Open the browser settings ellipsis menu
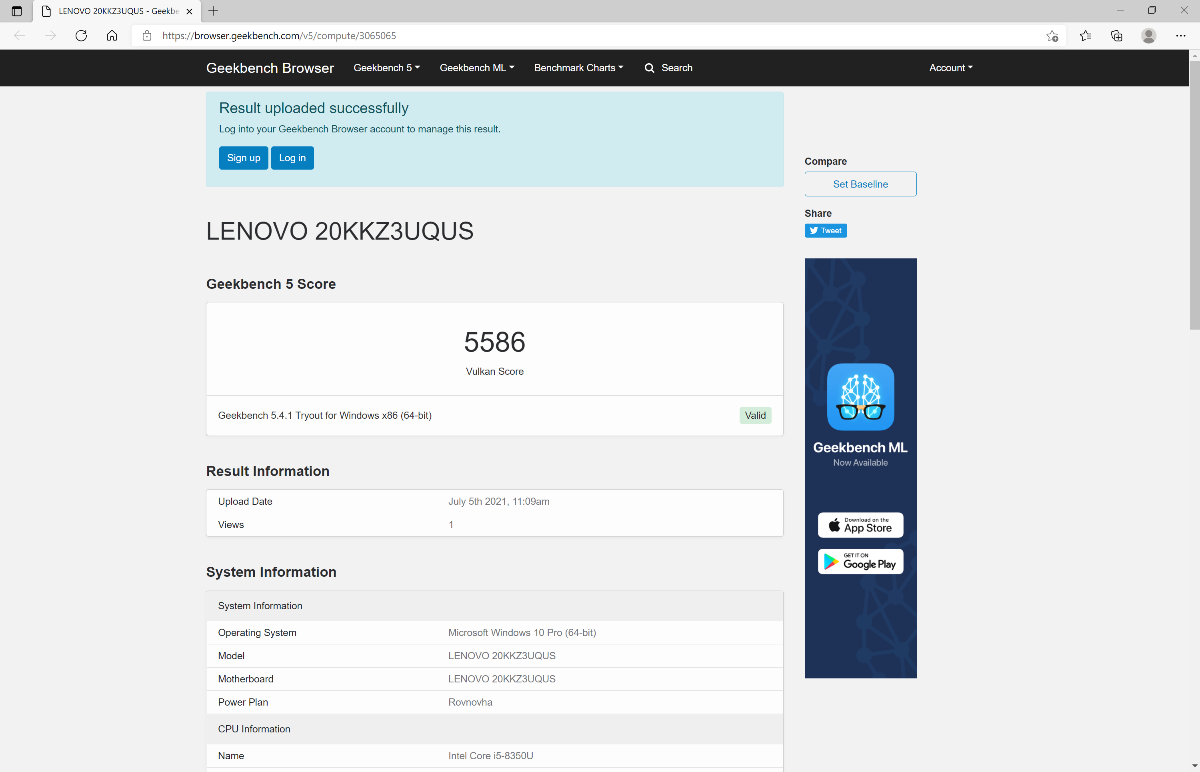The image size is (1200, 772). [1180, 35]
